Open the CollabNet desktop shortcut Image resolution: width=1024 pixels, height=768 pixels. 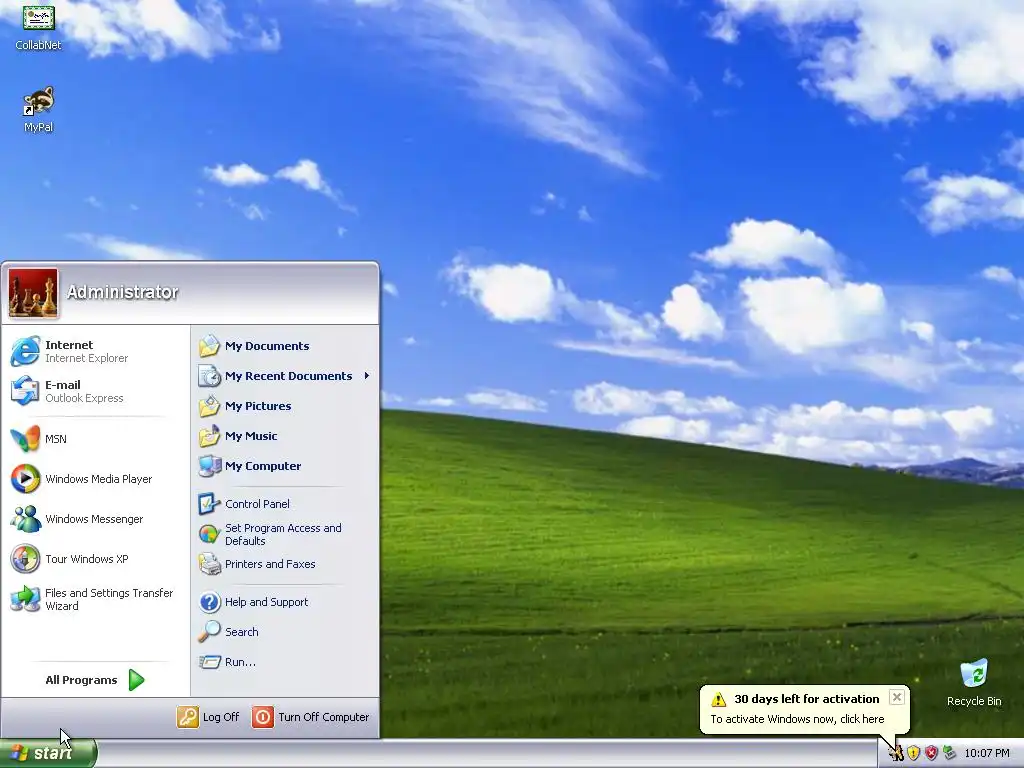coord(38,27)
